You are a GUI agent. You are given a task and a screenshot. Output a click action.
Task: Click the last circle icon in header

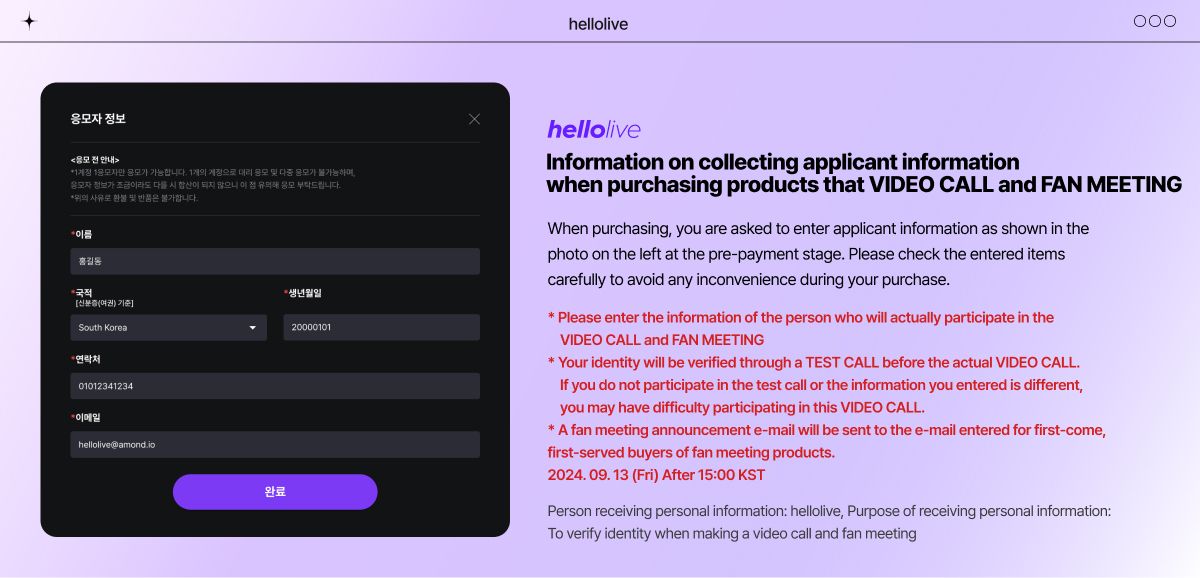tap(1170, 21)
